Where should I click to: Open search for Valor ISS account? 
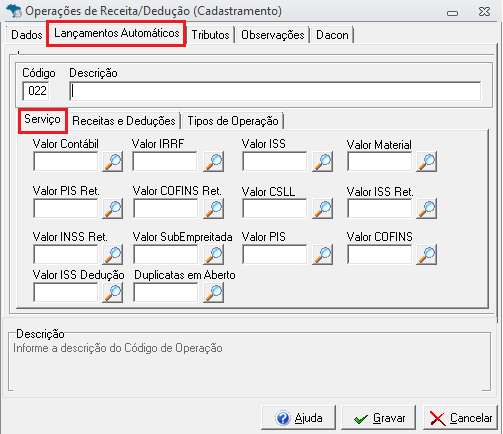coord(322,162)
